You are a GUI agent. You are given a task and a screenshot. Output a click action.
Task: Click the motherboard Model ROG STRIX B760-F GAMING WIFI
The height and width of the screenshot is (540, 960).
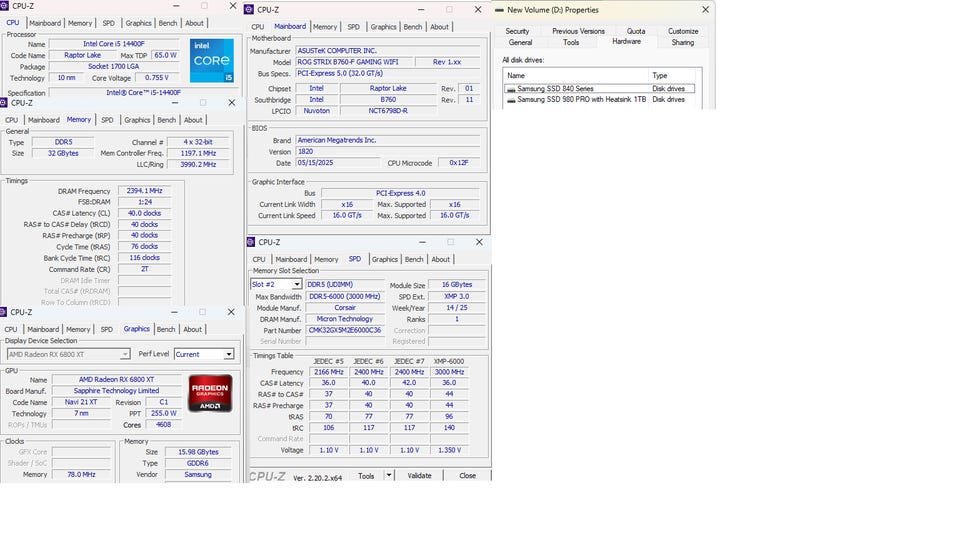click(354, 62)
